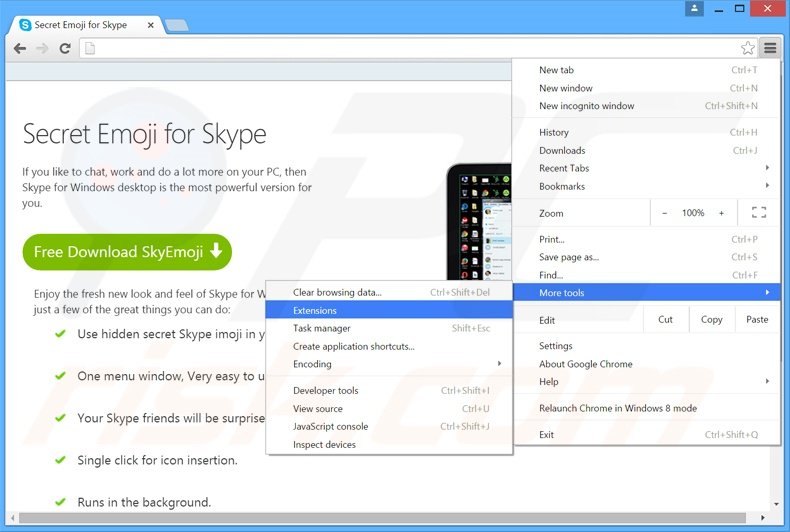Viewport: 790px width, 532px height.
Task: Click the page icon in the address bar
Action: click(90, 48)
